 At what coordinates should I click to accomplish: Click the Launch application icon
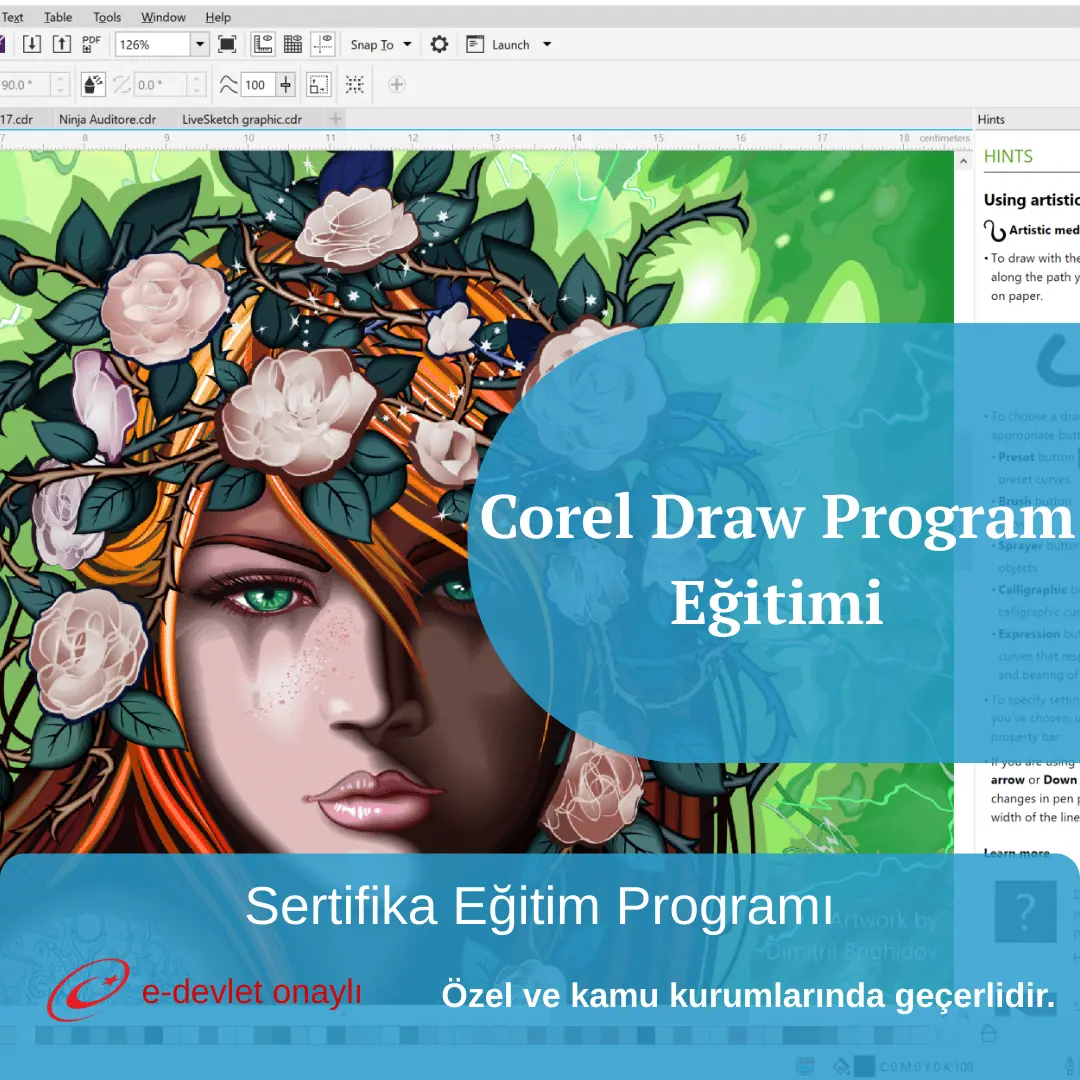475,45
